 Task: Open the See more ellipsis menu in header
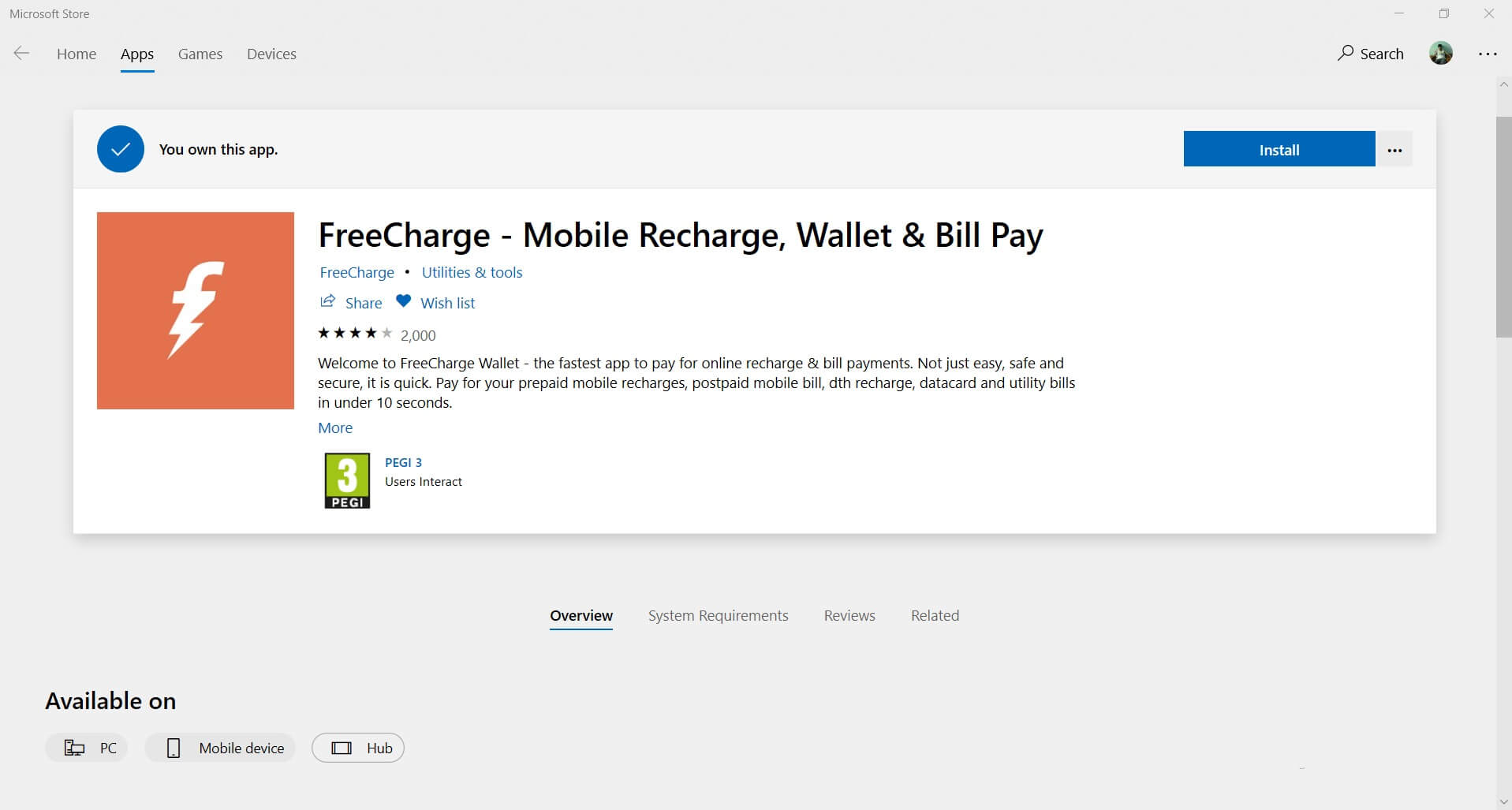pos(1488,54)
